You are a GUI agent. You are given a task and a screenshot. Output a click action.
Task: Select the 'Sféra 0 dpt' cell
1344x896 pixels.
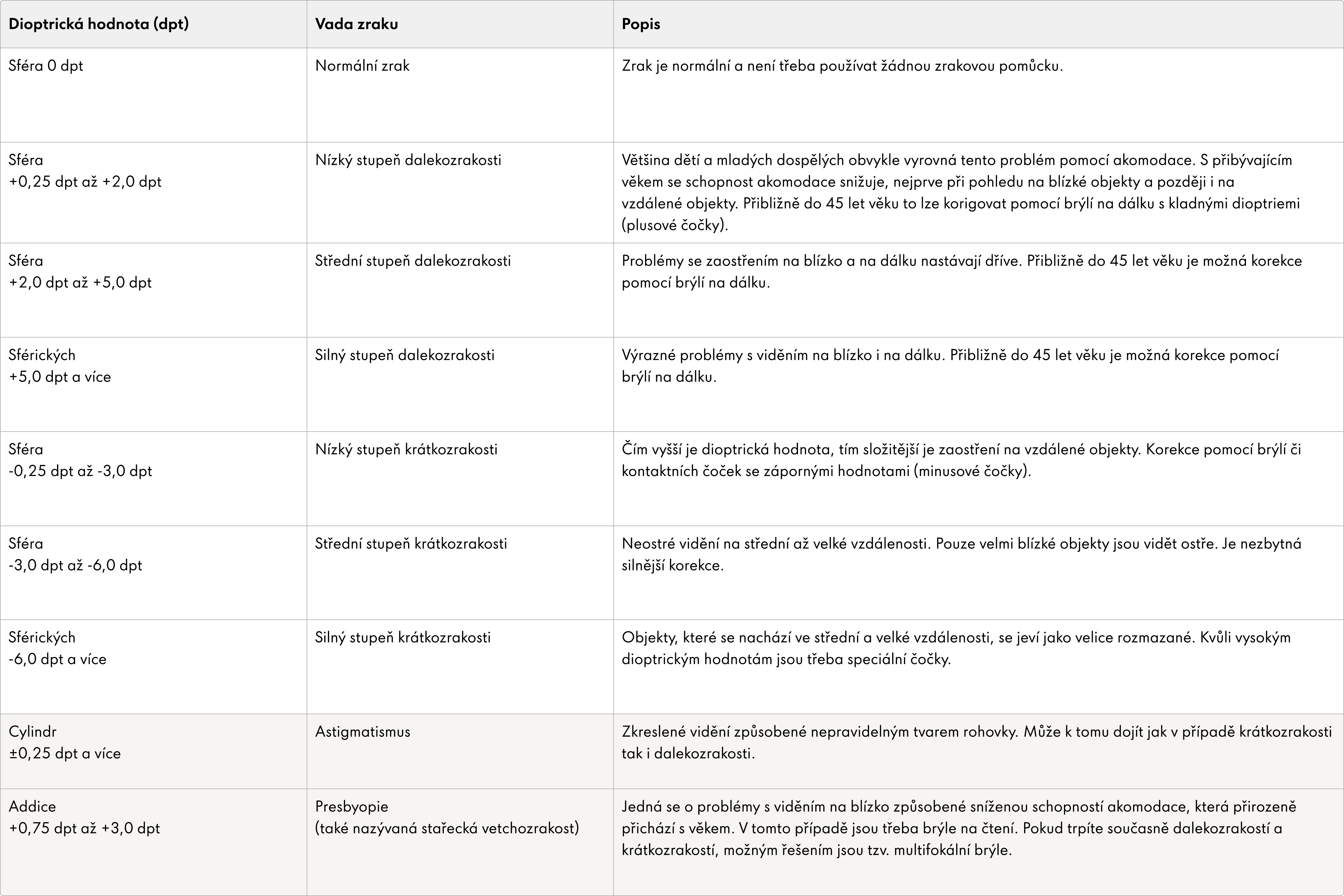coord(46,66)
